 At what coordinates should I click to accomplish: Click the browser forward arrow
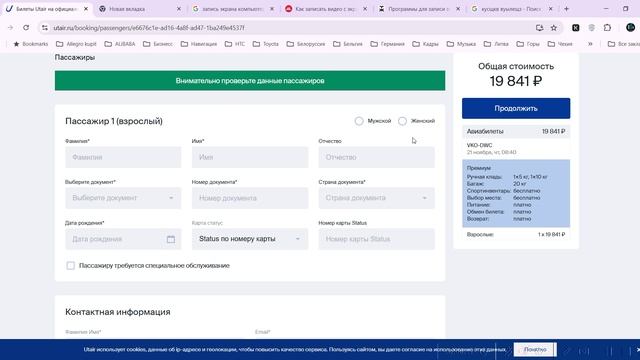(11, 28)
